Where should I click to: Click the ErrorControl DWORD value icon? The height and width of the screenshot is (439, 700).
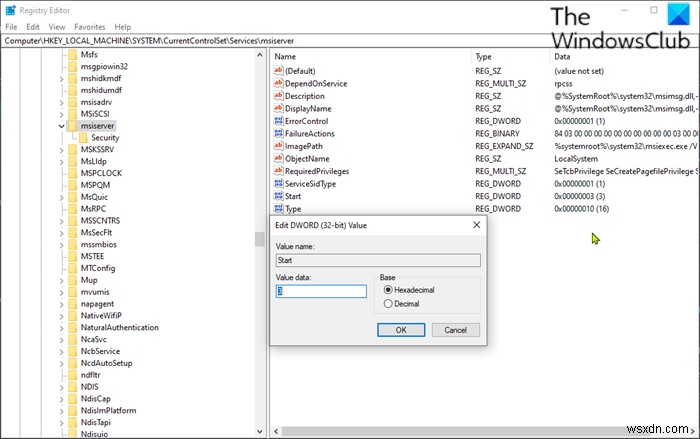(279, 121)
